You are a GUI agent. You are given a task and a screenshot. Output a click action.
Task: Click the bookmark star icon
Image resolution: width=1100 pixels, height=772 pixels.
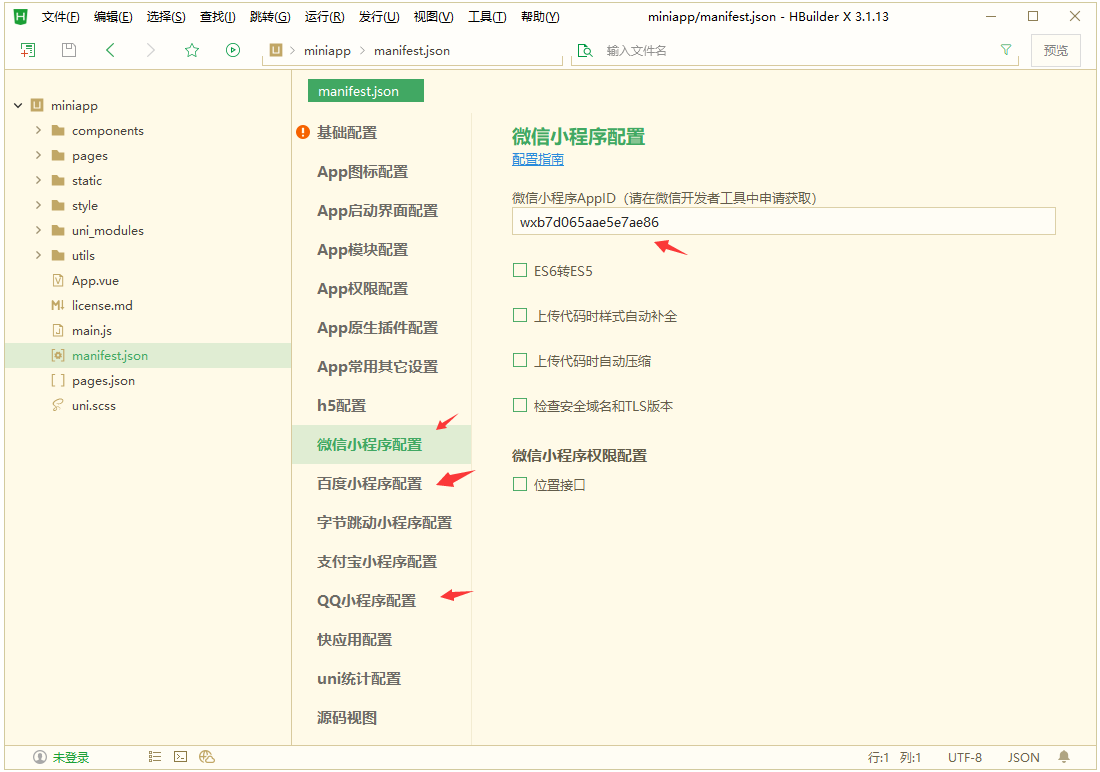(192, 50)
